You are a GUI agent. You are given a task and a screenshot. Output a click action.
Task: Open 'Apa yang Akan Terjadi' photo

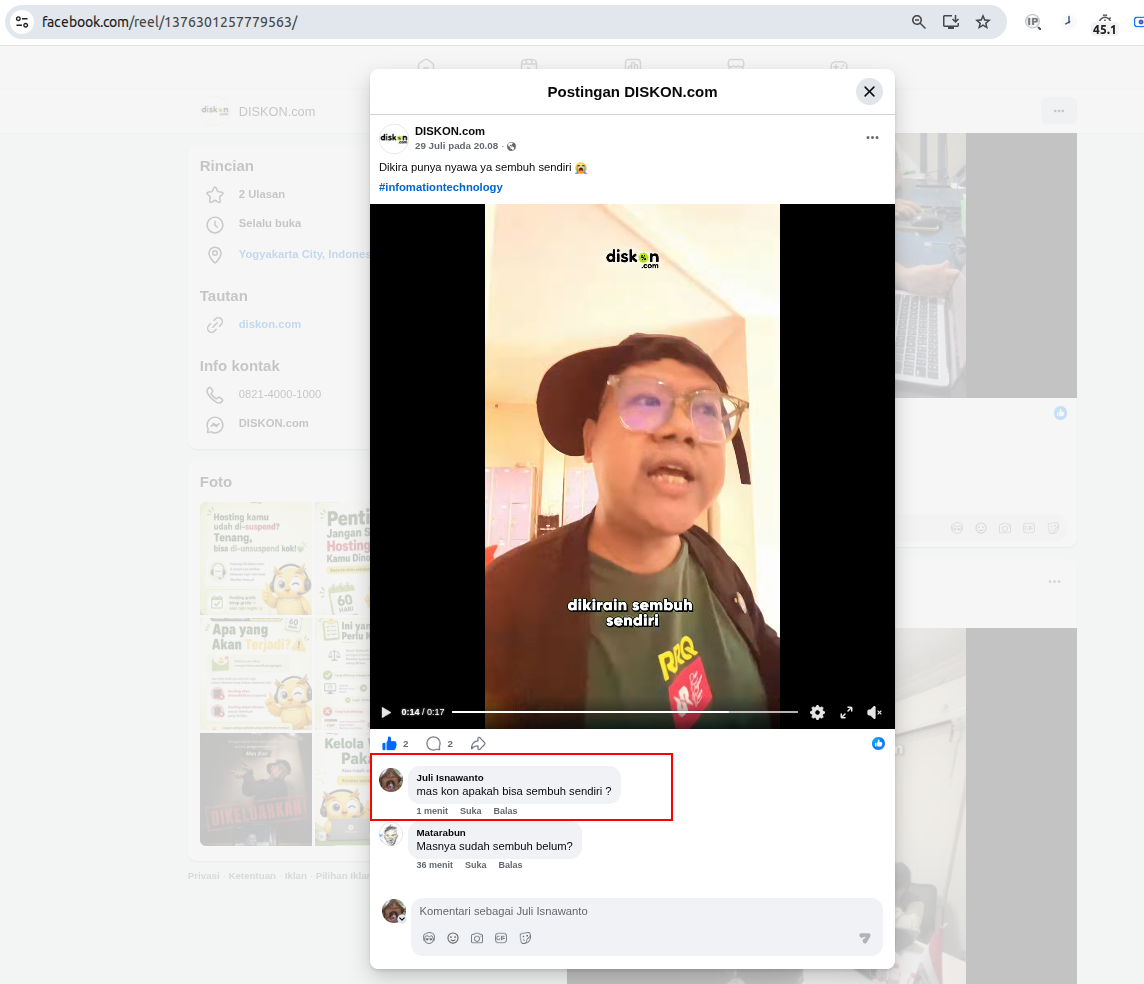[x=256, y=674]
